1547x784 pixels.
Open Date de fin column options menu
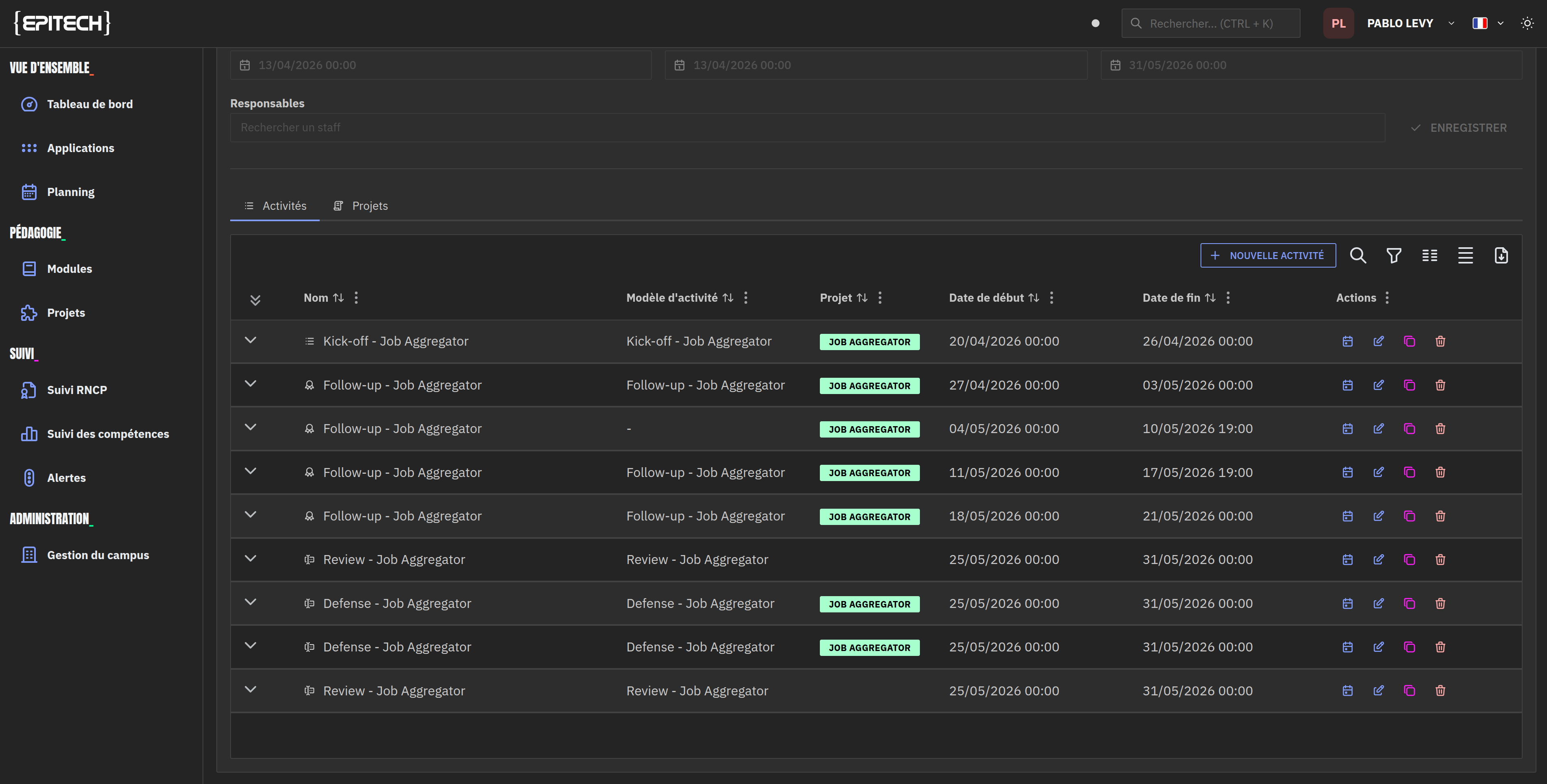point(1228,298)
